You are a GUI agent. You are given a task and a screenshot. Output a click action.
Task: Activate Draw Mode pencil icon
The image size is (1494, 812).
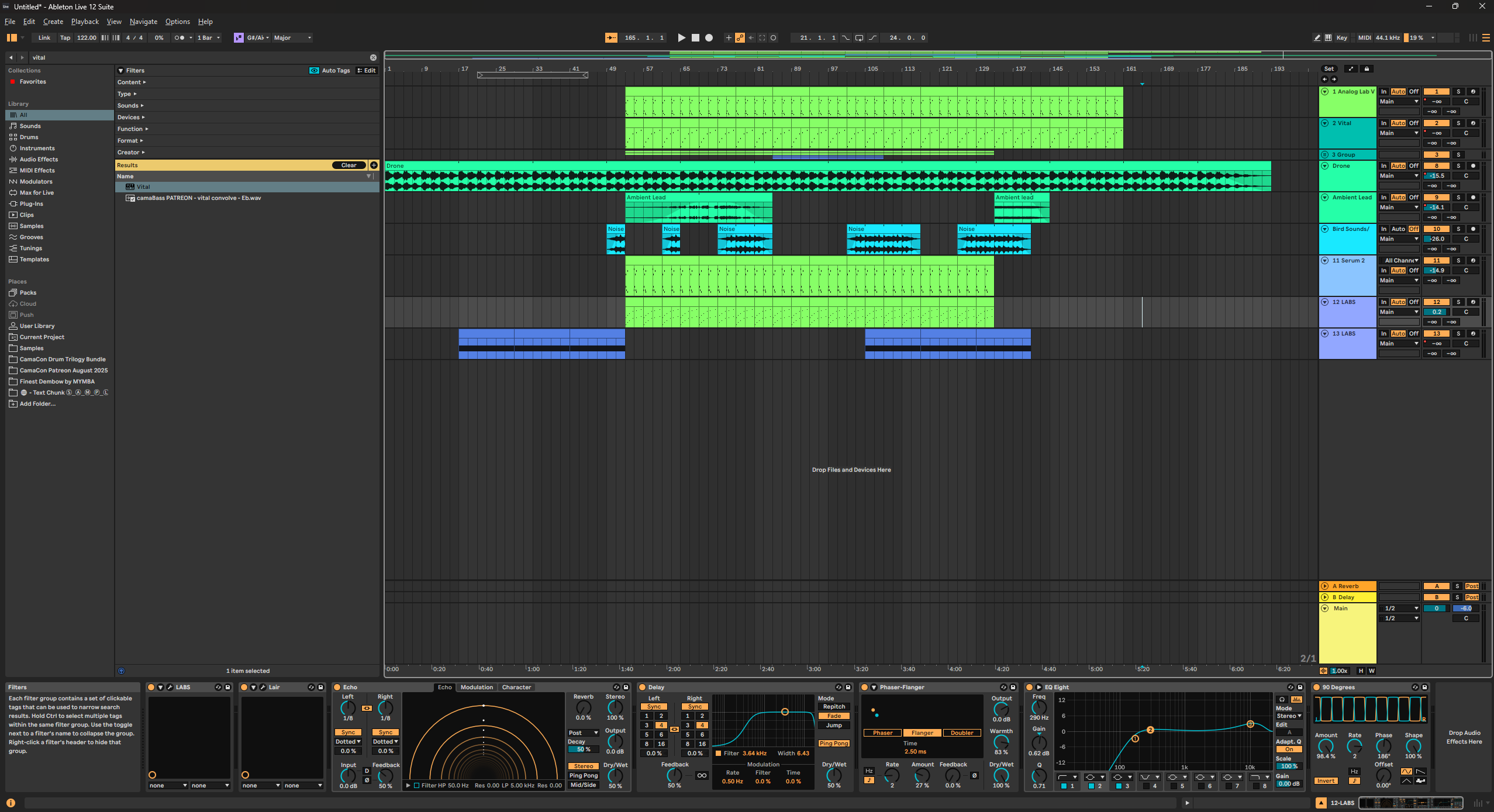pyautogui.click(x=1317, y=38)
